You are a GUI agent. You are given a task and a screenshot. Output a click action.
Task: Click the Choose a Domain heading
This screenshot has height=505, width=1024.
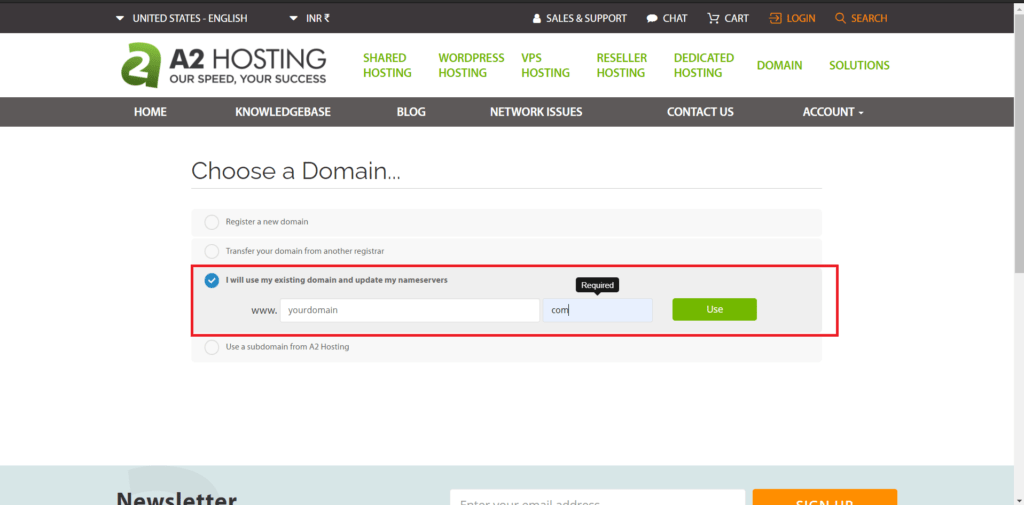[x=296, y=171]
